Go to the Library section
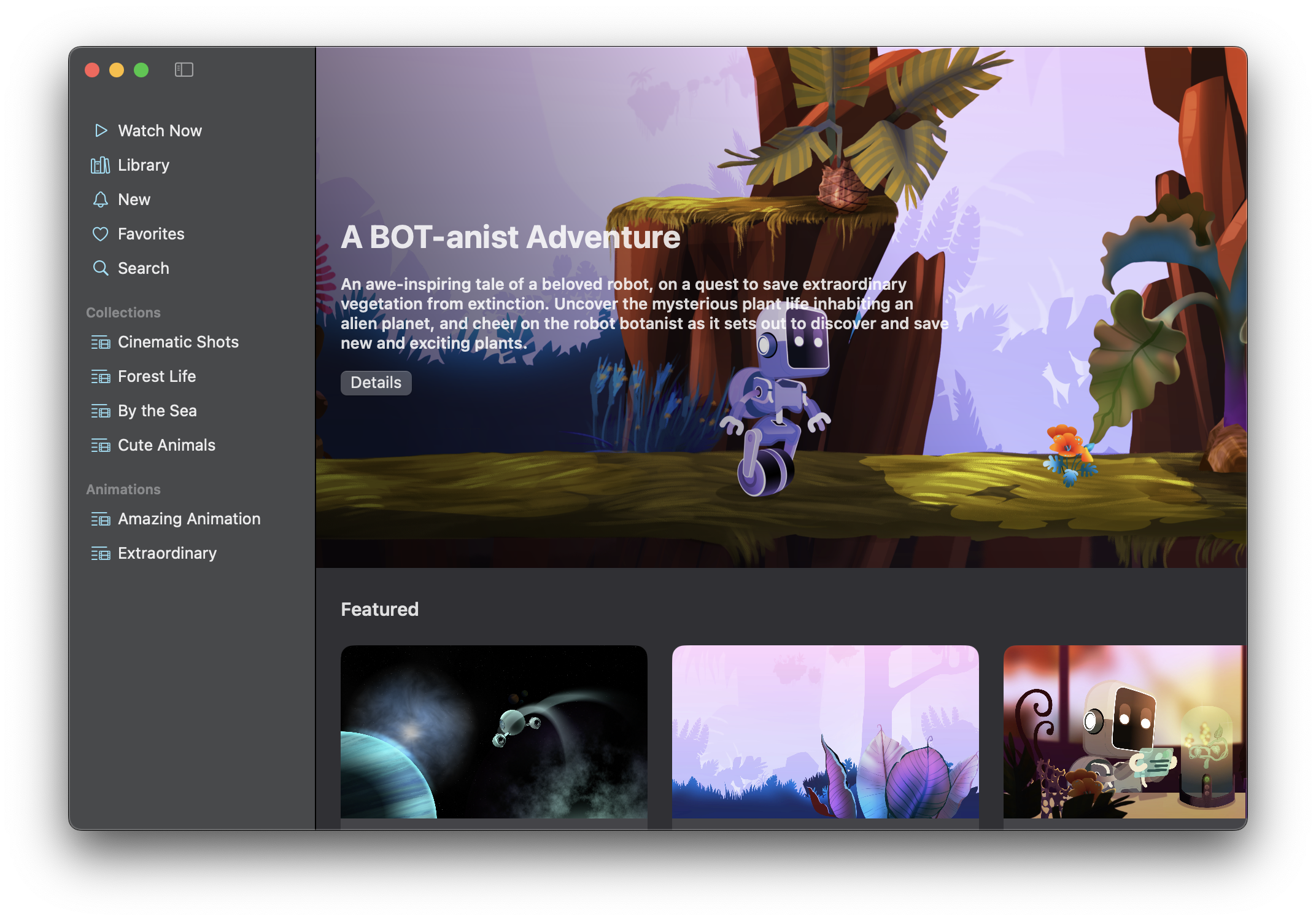The height and width of the screenshot is (921, 1316). (192, 165)
